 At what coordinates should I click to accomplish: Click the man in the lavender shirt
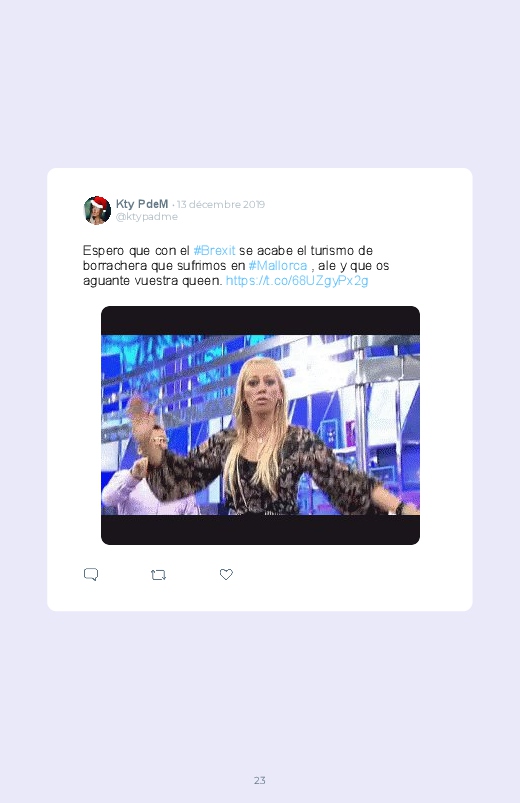145,481
